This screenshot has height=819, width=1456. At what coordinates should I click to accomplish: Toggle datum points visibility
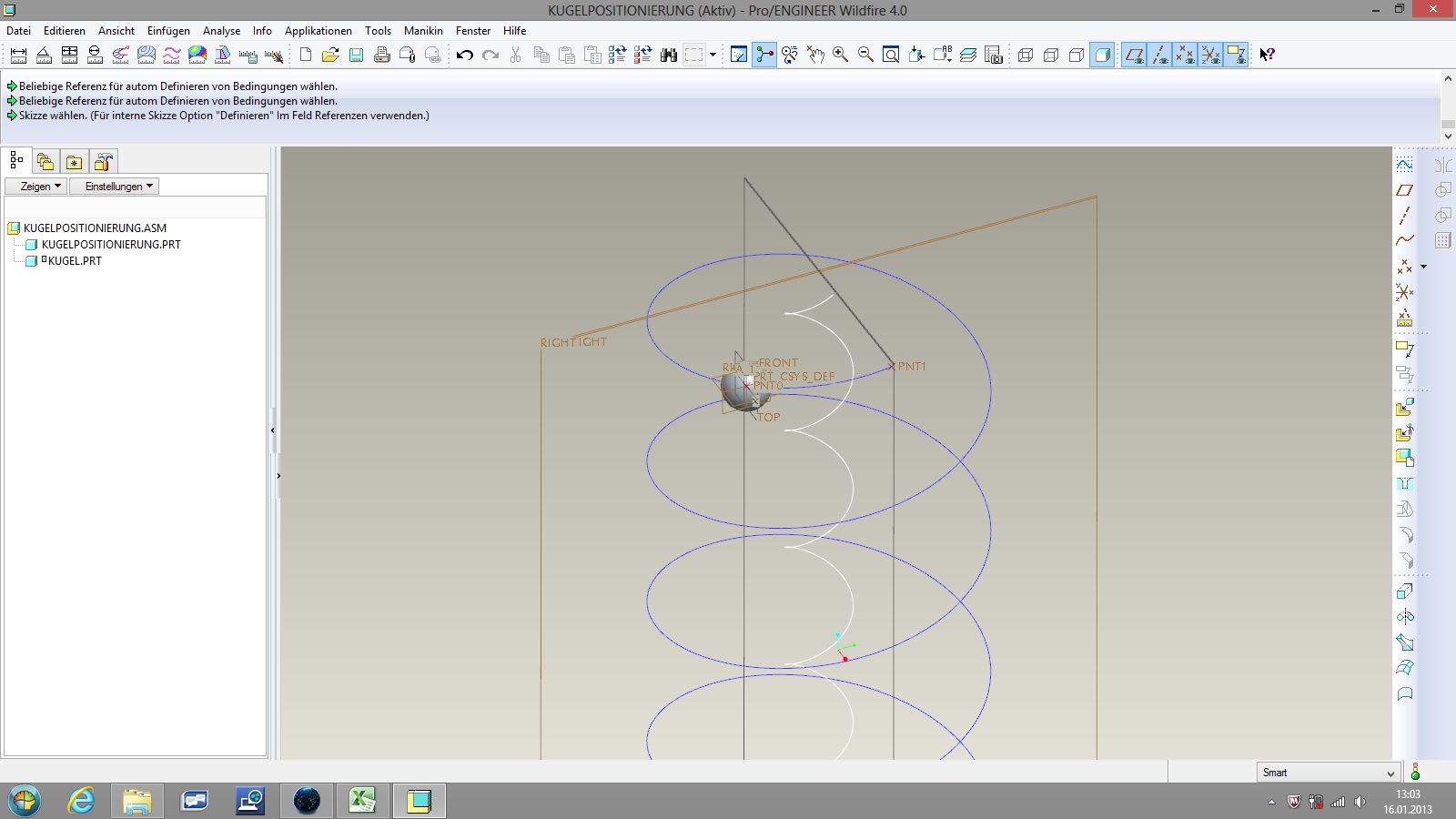[1185, 55]
